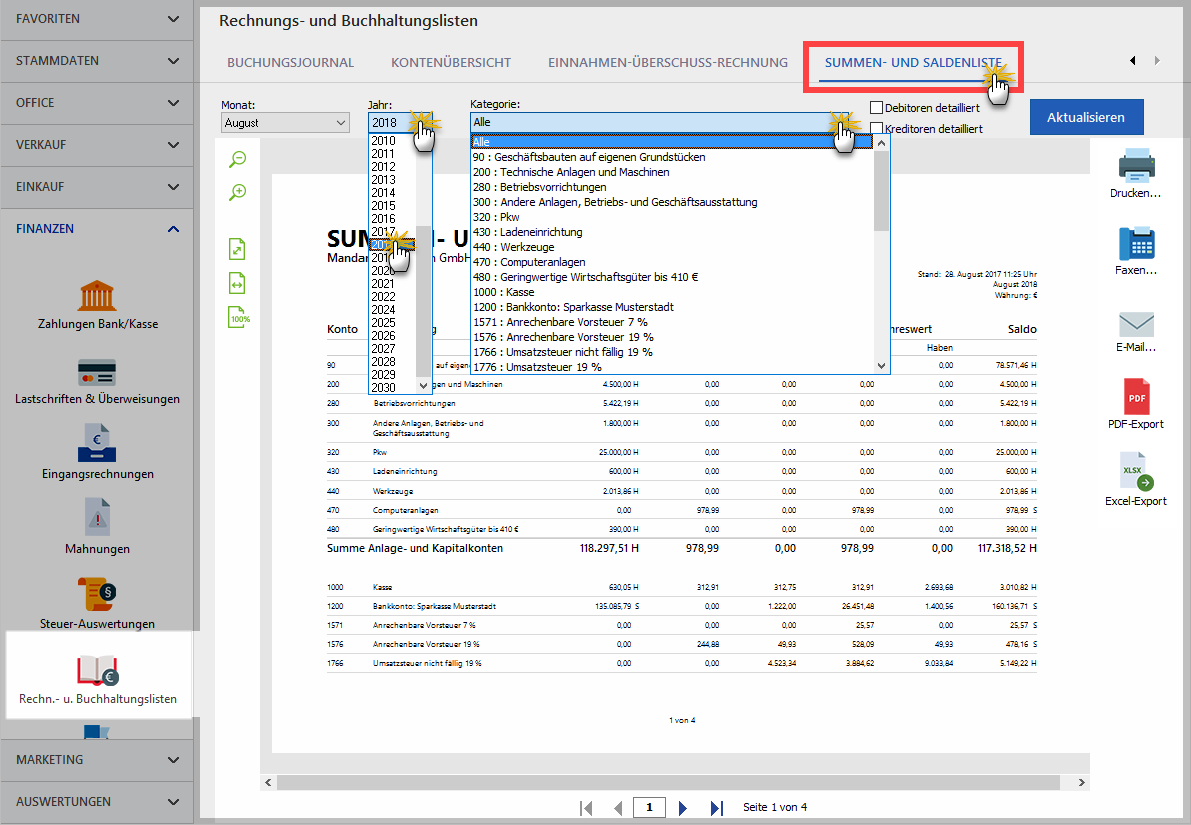Zoom in on the report preview

tap(238, 192)
